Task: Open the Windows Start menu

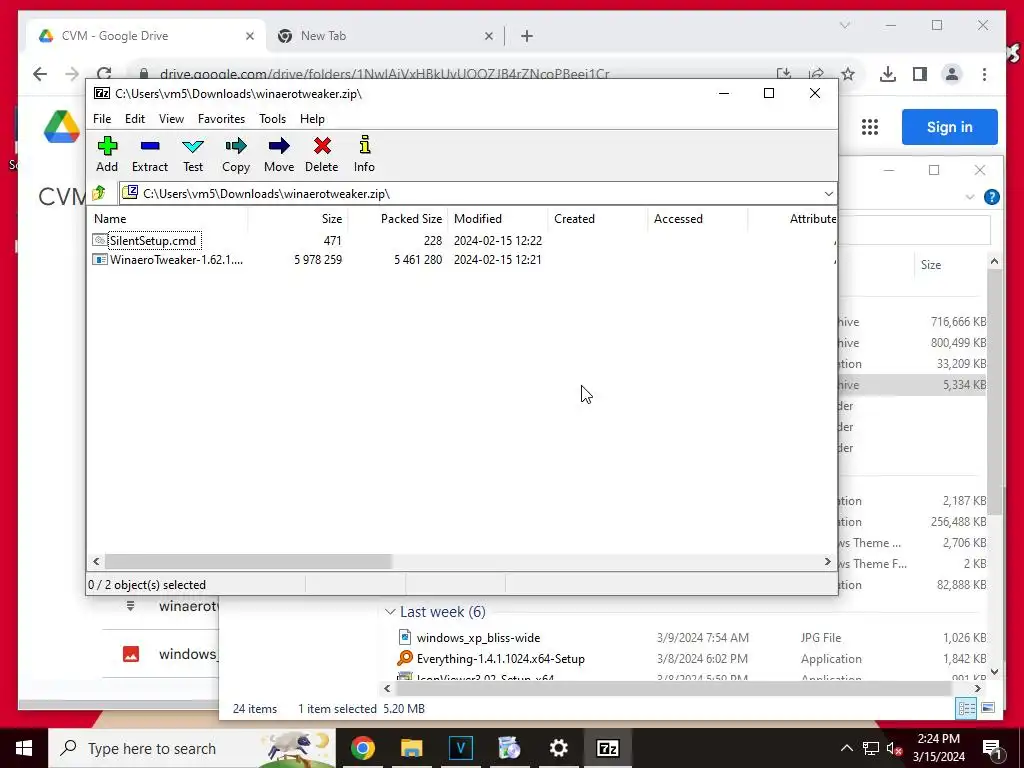Action: pyautogui.click(x=24, y=748)
